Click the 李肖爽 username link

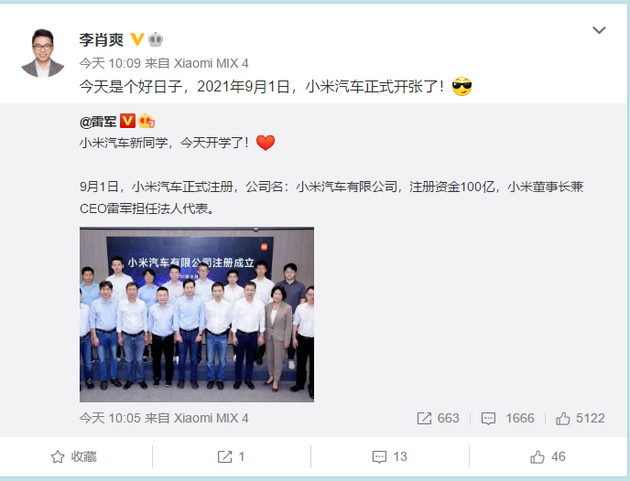[101, 40]
